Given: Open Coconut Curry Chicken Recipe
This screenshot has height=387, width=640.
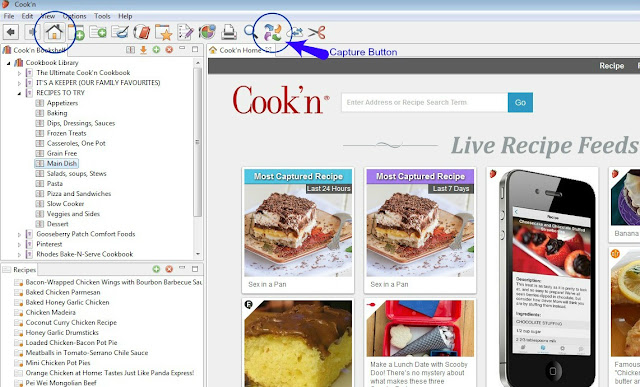Looking at the screenshot, I should [x=71, y=322].
